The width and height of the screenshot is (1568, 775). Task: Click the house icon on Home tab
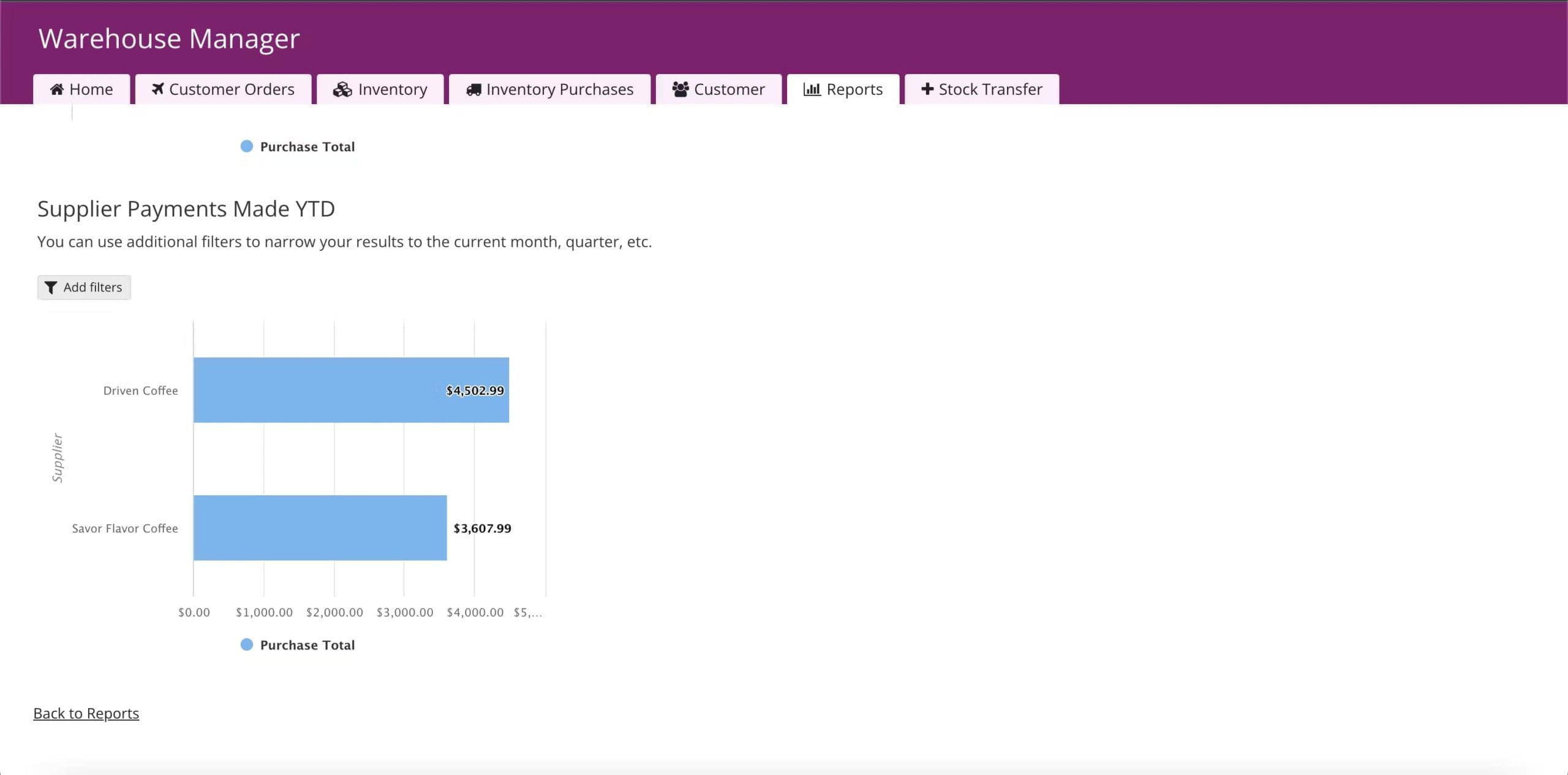point(57,89)
